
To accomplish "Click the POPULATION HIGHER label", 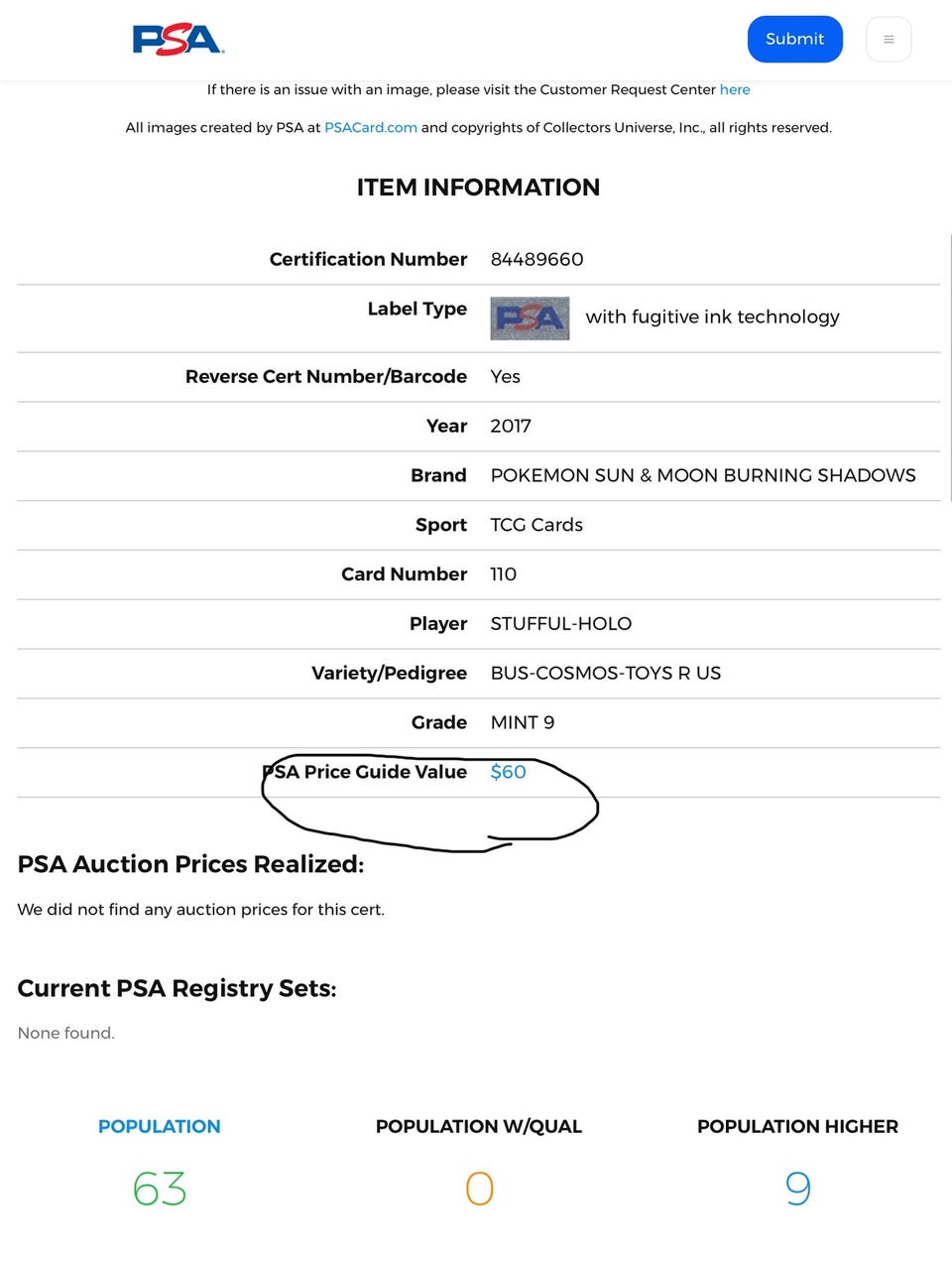I will pyautogui.click(x=797, y=1126).
